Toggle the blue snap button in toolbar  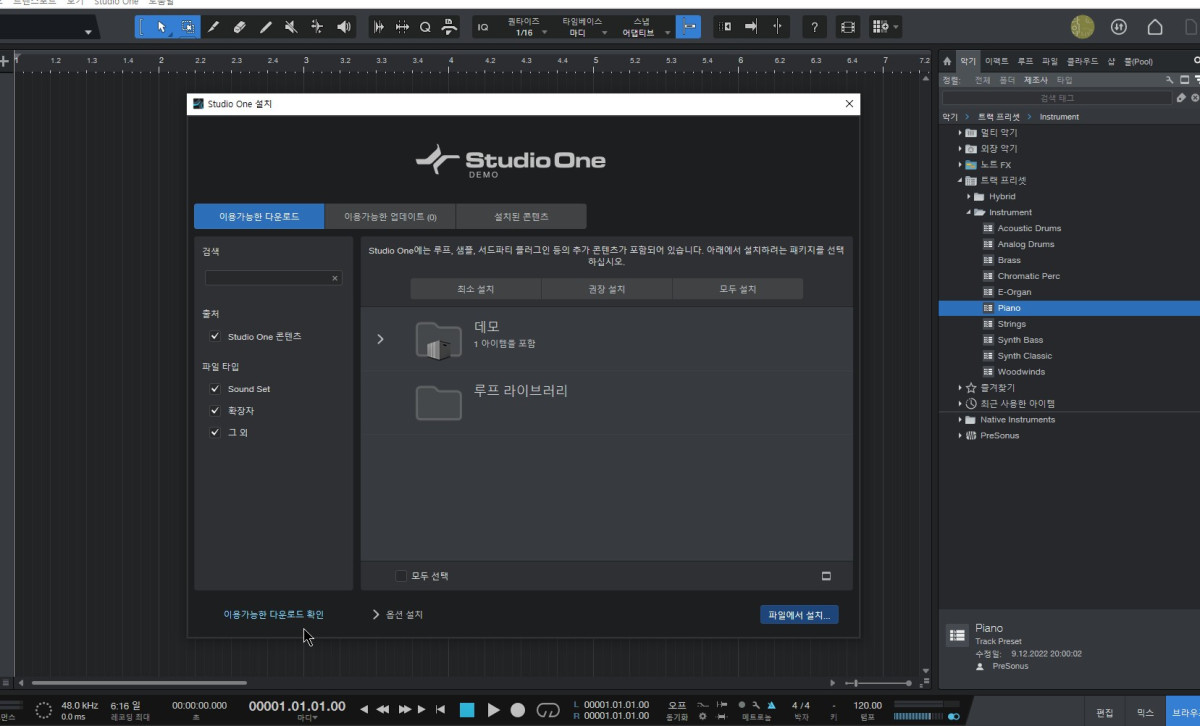(688, 27)
